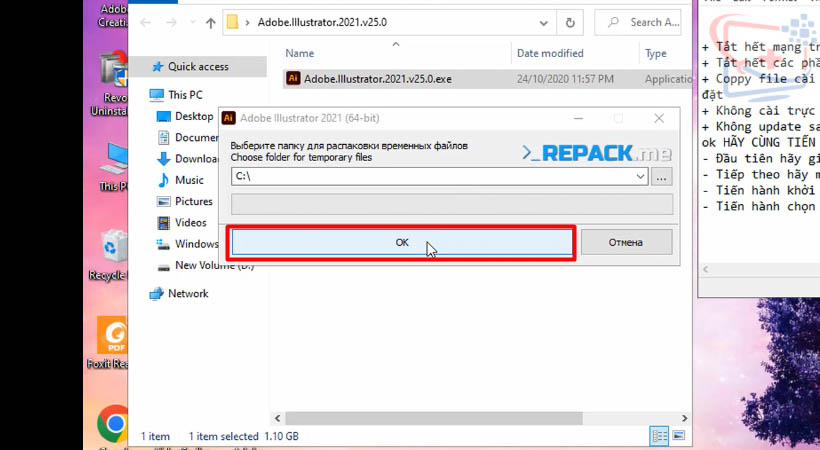Open Quick access in navigation pane

tap(198, 66)
